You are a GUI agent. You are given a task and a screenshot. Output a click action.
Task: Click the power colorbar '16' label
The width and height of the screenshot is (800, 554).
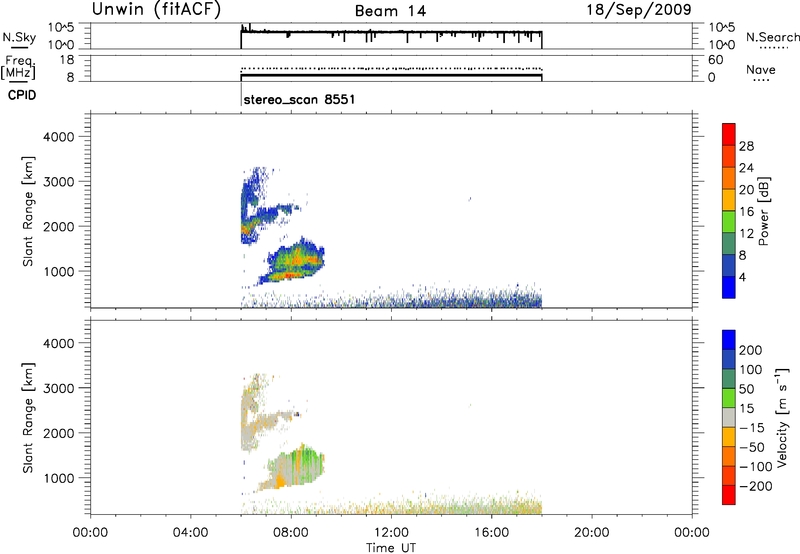tap(746, 212)
